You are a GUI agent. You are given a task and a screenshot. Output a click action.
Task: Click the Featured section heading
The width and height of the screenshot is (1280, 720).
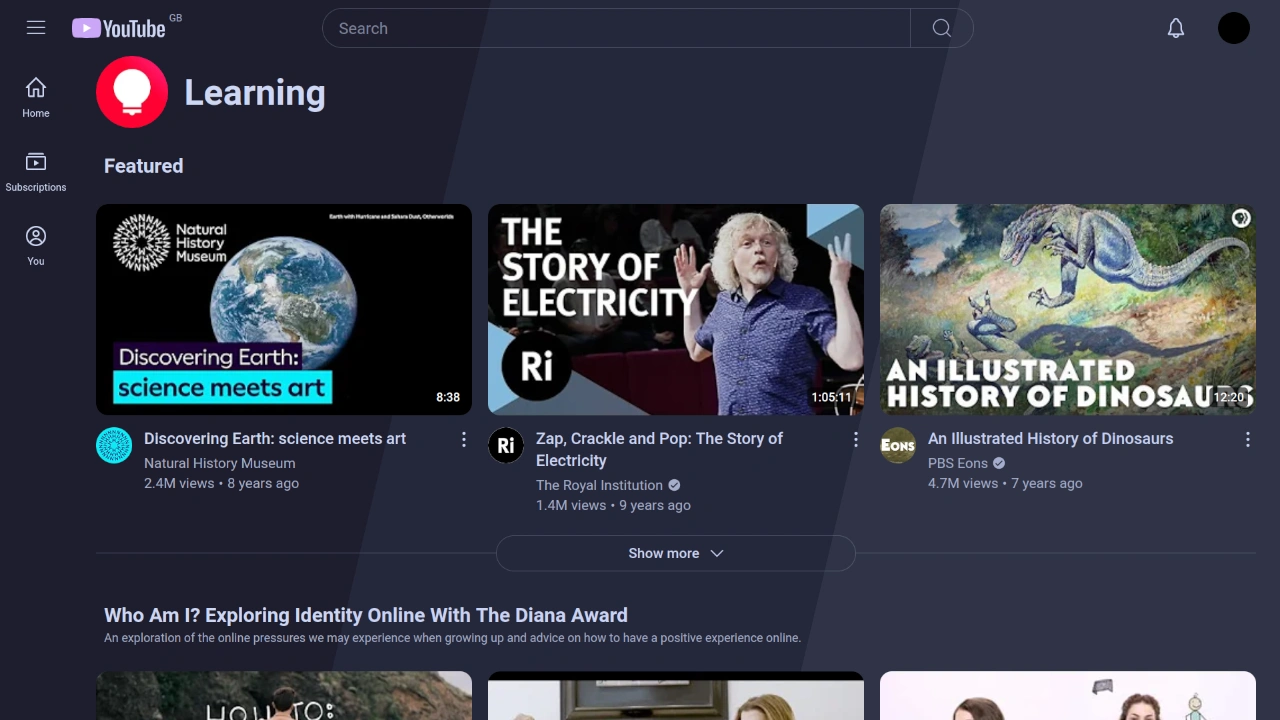point(143,166)
